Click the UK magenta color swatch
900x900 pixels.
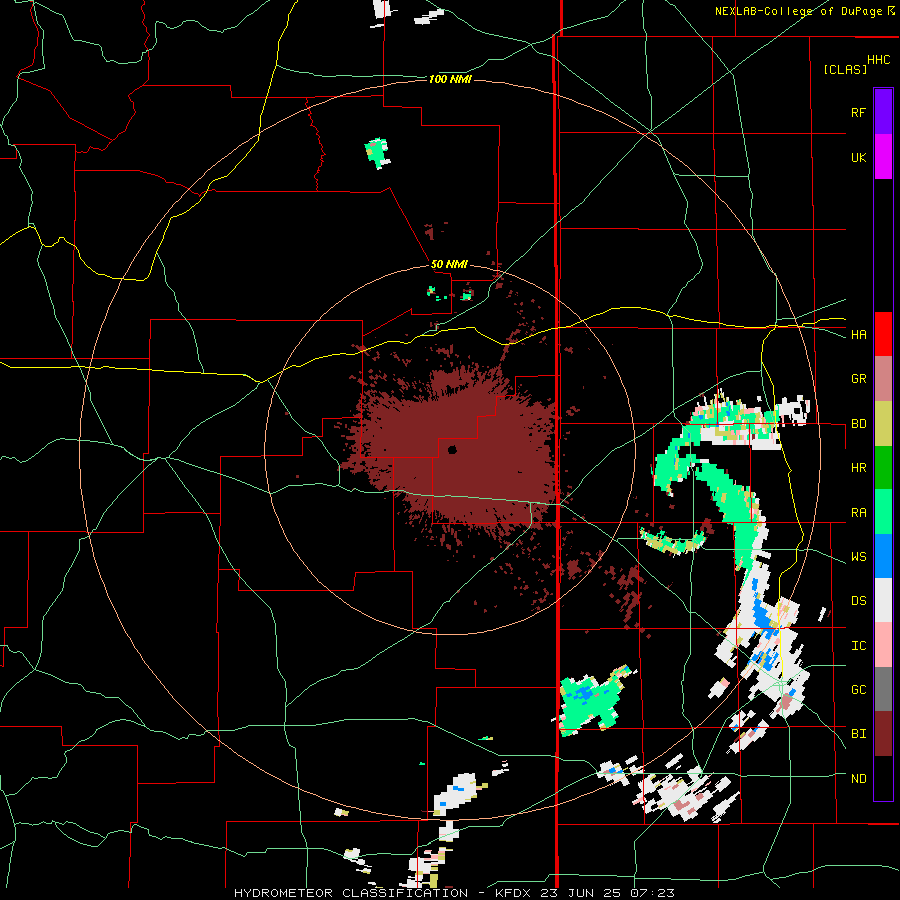883,157
